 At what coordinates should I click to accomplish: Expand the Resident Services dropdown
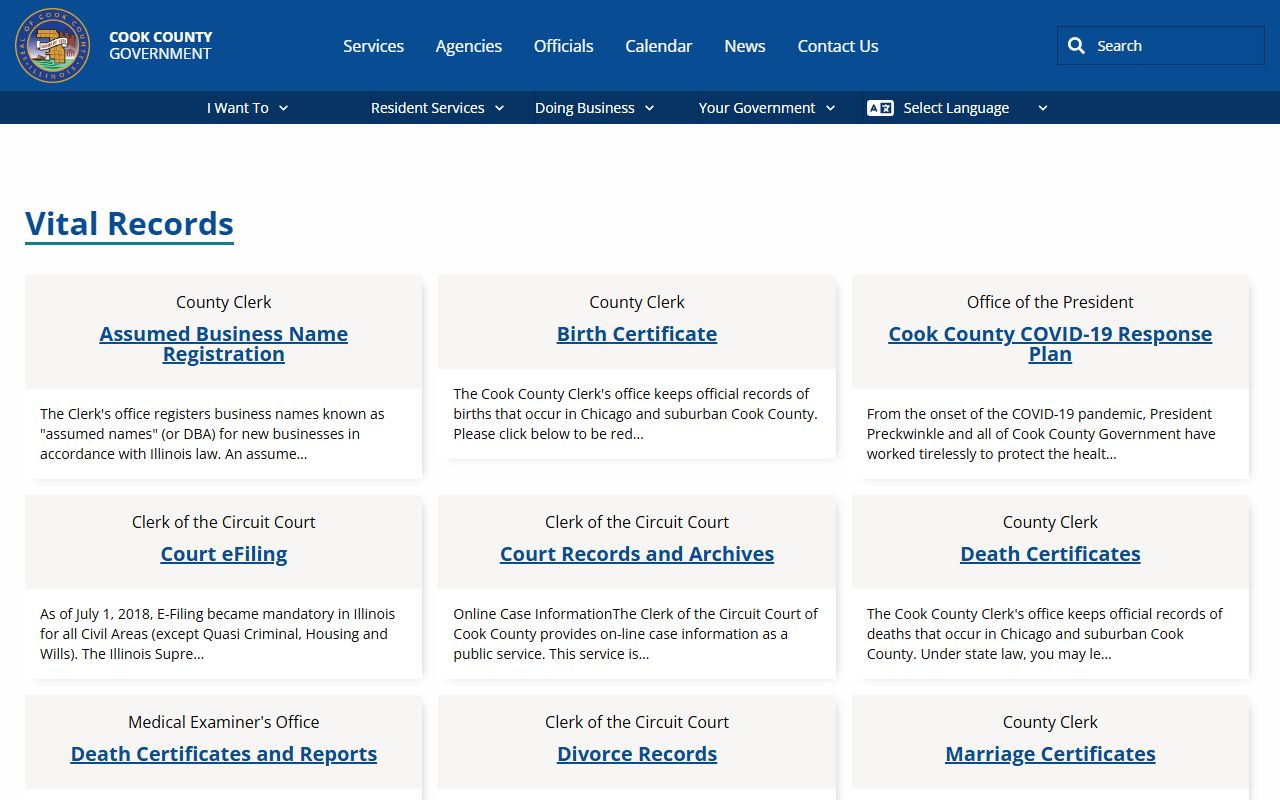[438, 108]
